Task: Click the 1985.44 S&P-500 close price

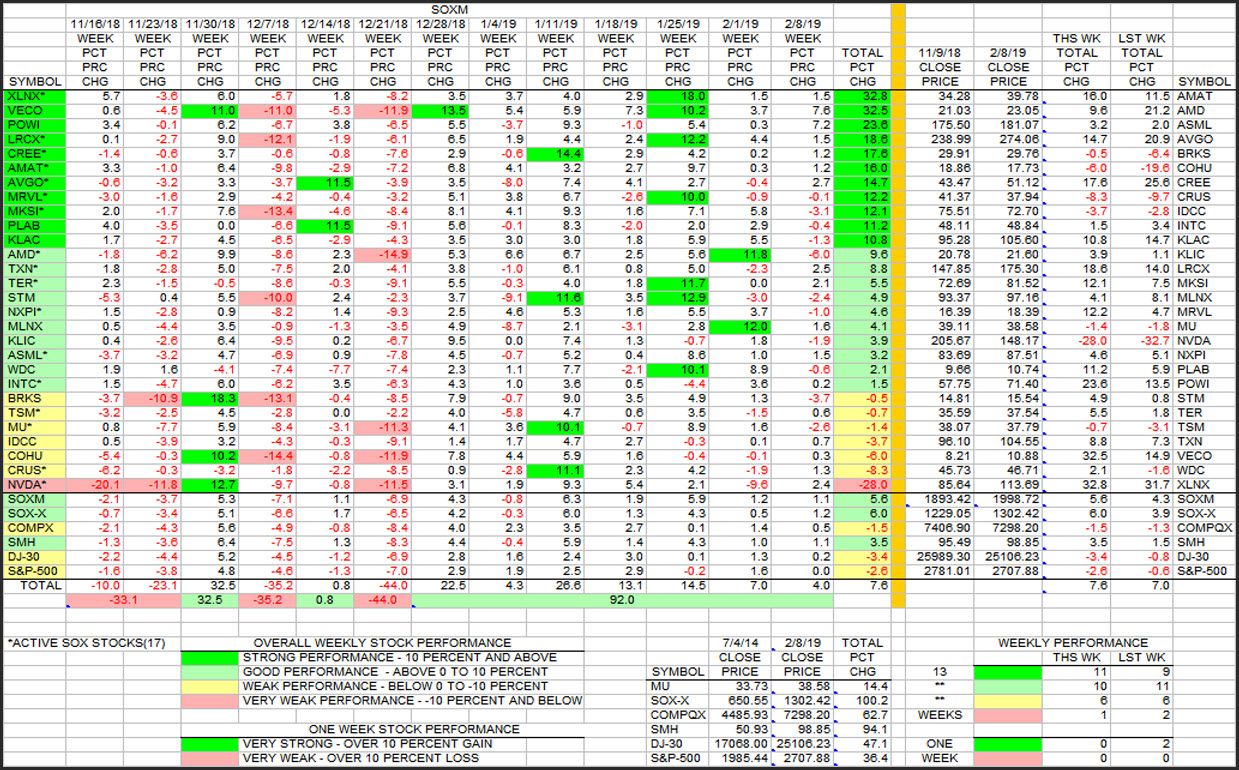Action: pos(740,758)
